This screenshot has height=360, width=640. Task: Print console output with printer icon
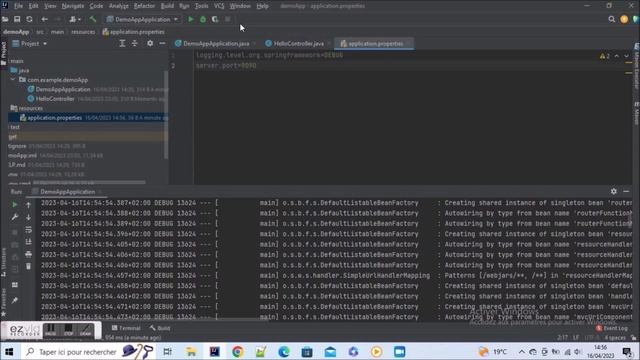coord(29,254)
